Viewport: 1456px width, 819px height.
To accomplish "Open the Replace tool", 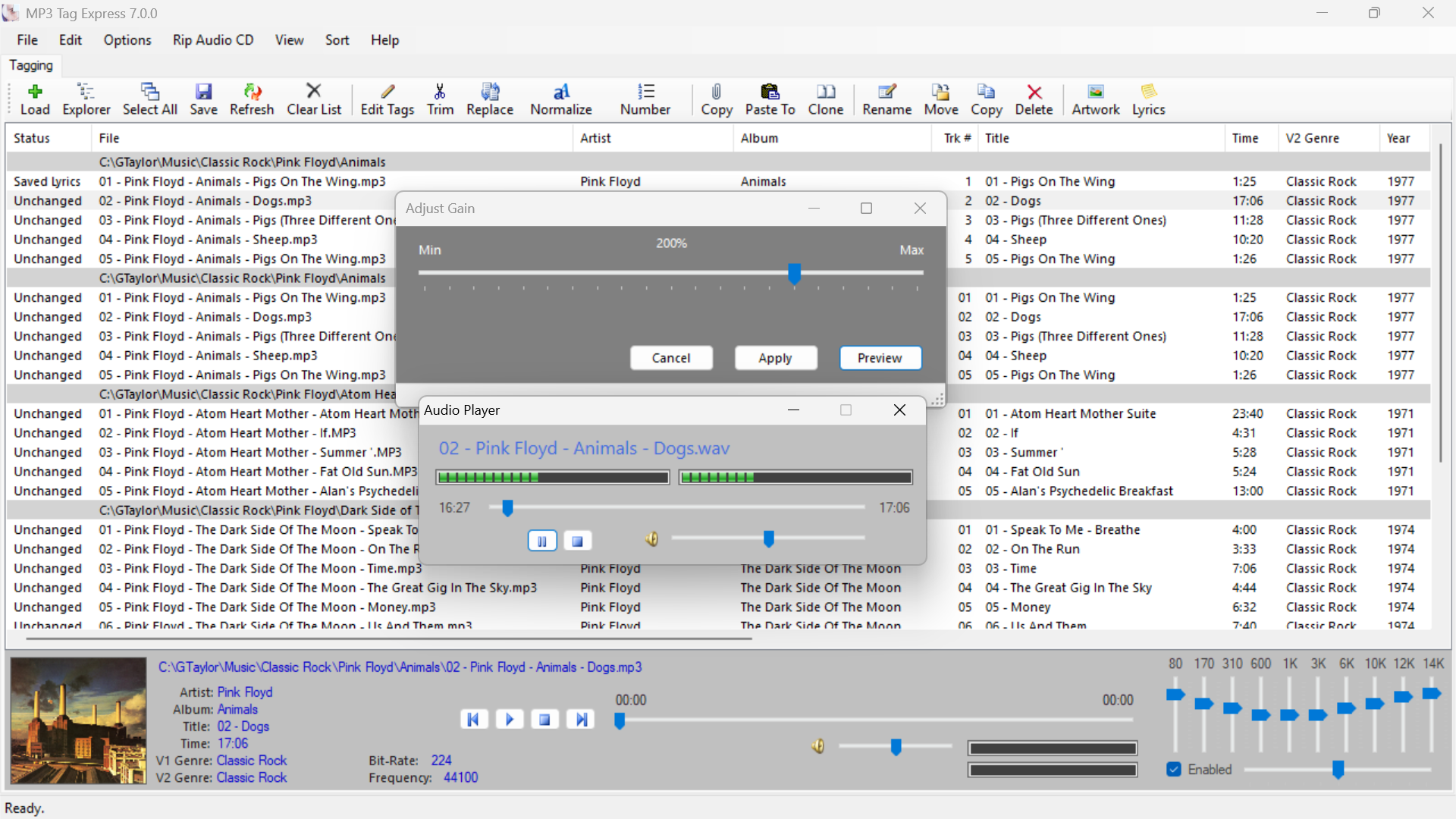I will pyautogui.click(x=490, y=99).
